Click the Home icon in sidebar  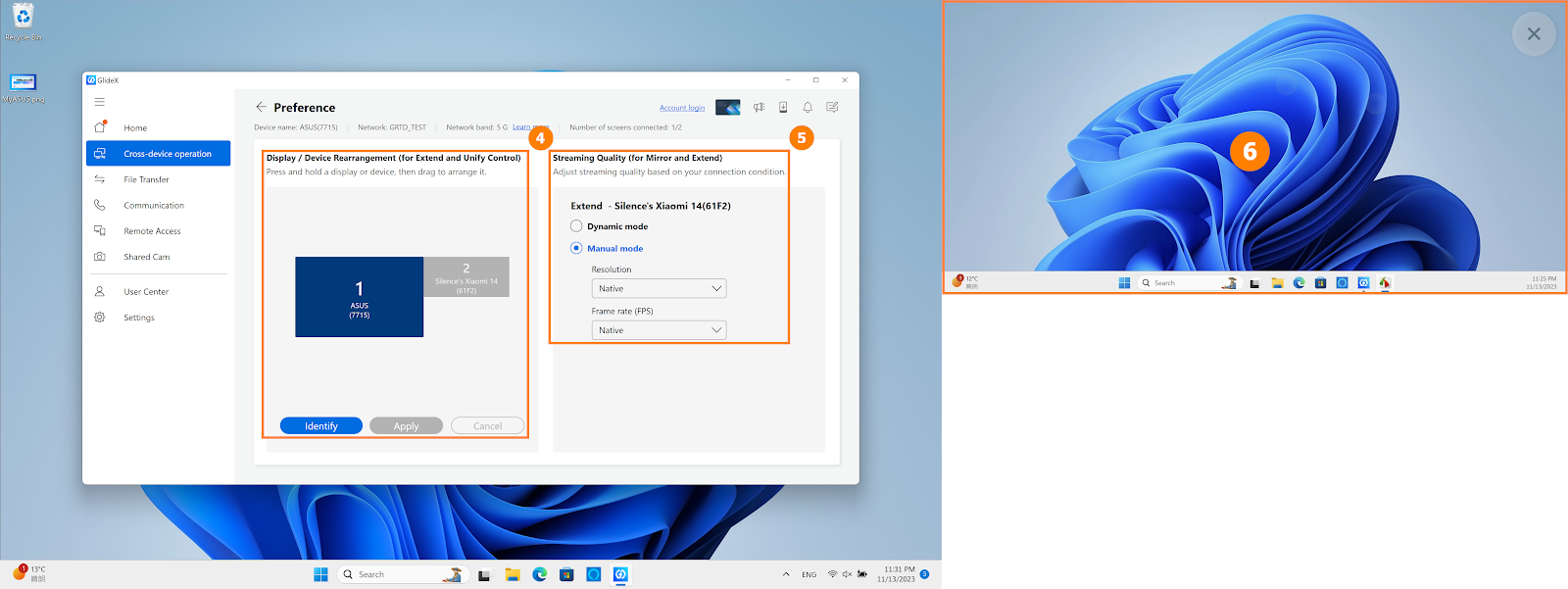tap(100, 127)
